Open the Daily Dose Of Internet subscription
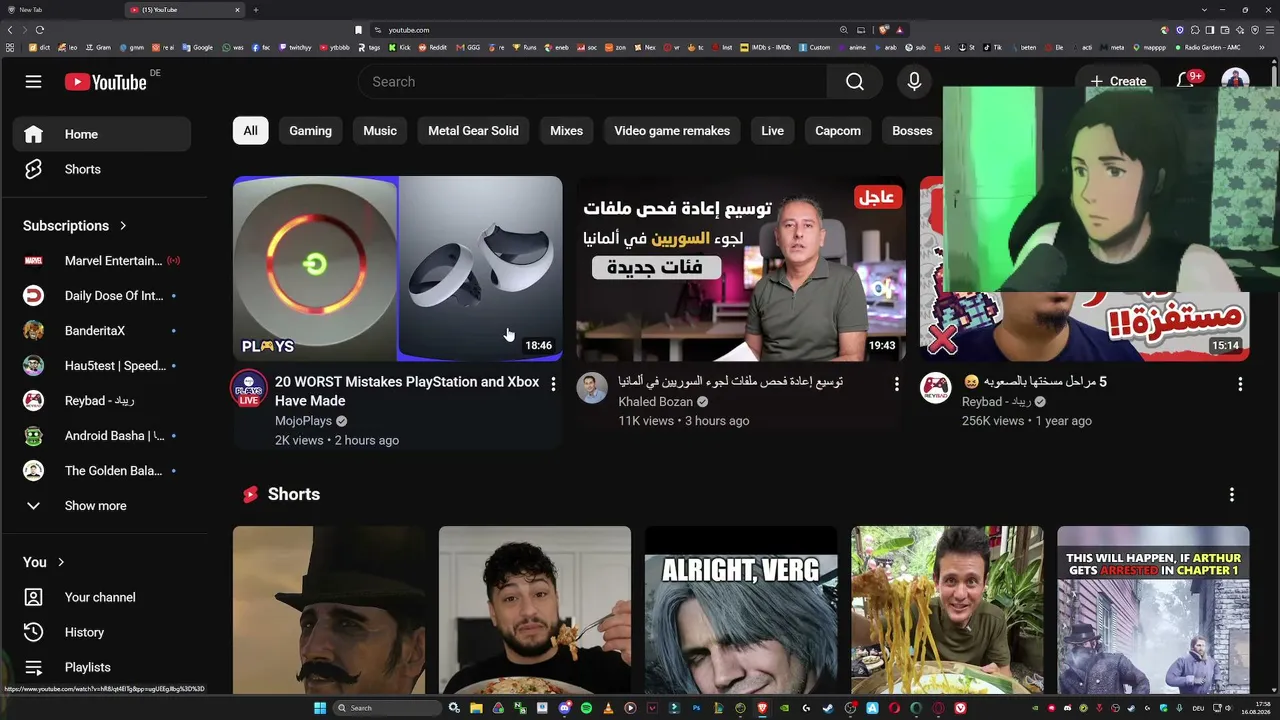Viewport: 1280px width, 720px height. (x=102, y=296)
